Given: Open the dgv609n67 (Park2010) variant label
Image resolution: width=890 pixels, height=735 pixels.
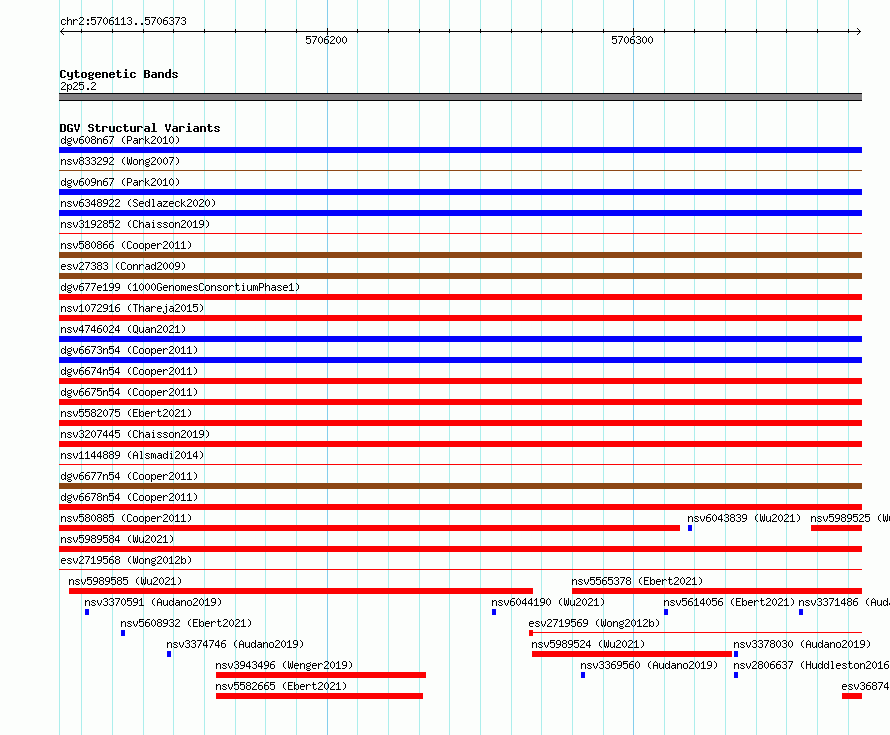Looking at the screenshot, I should [120, 182].
